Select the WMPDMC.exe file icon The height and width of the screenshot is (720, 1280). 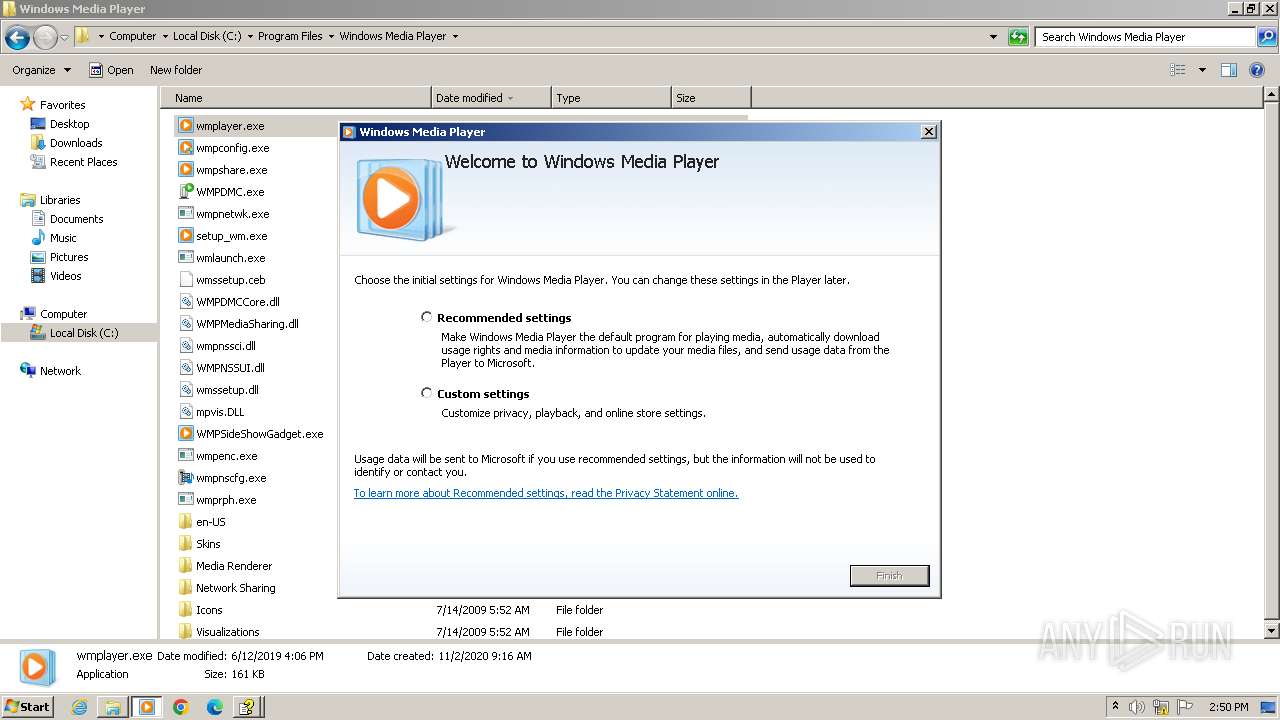[185, 192]
